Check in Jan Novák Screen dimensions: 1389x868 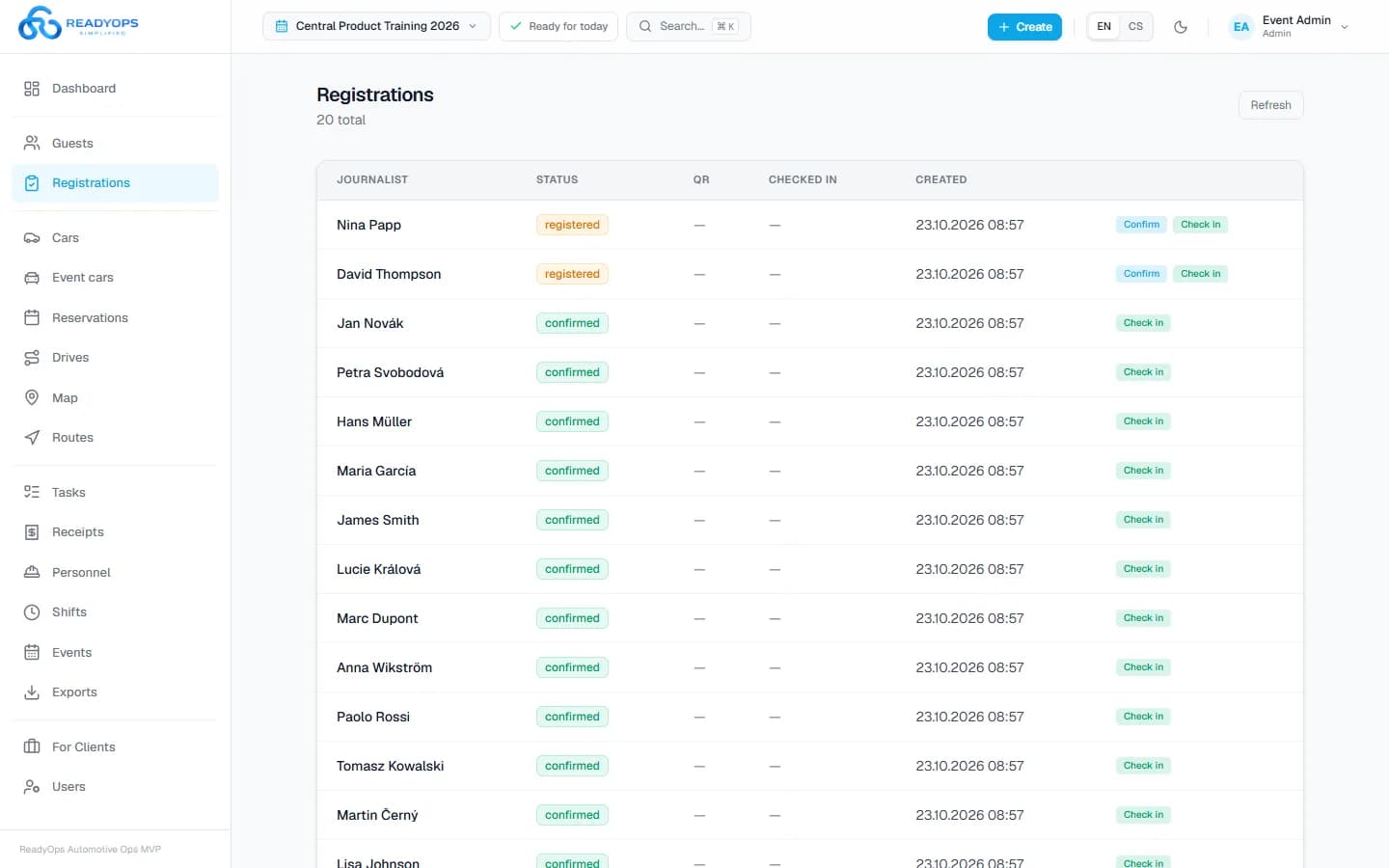tap(1143, 323)
